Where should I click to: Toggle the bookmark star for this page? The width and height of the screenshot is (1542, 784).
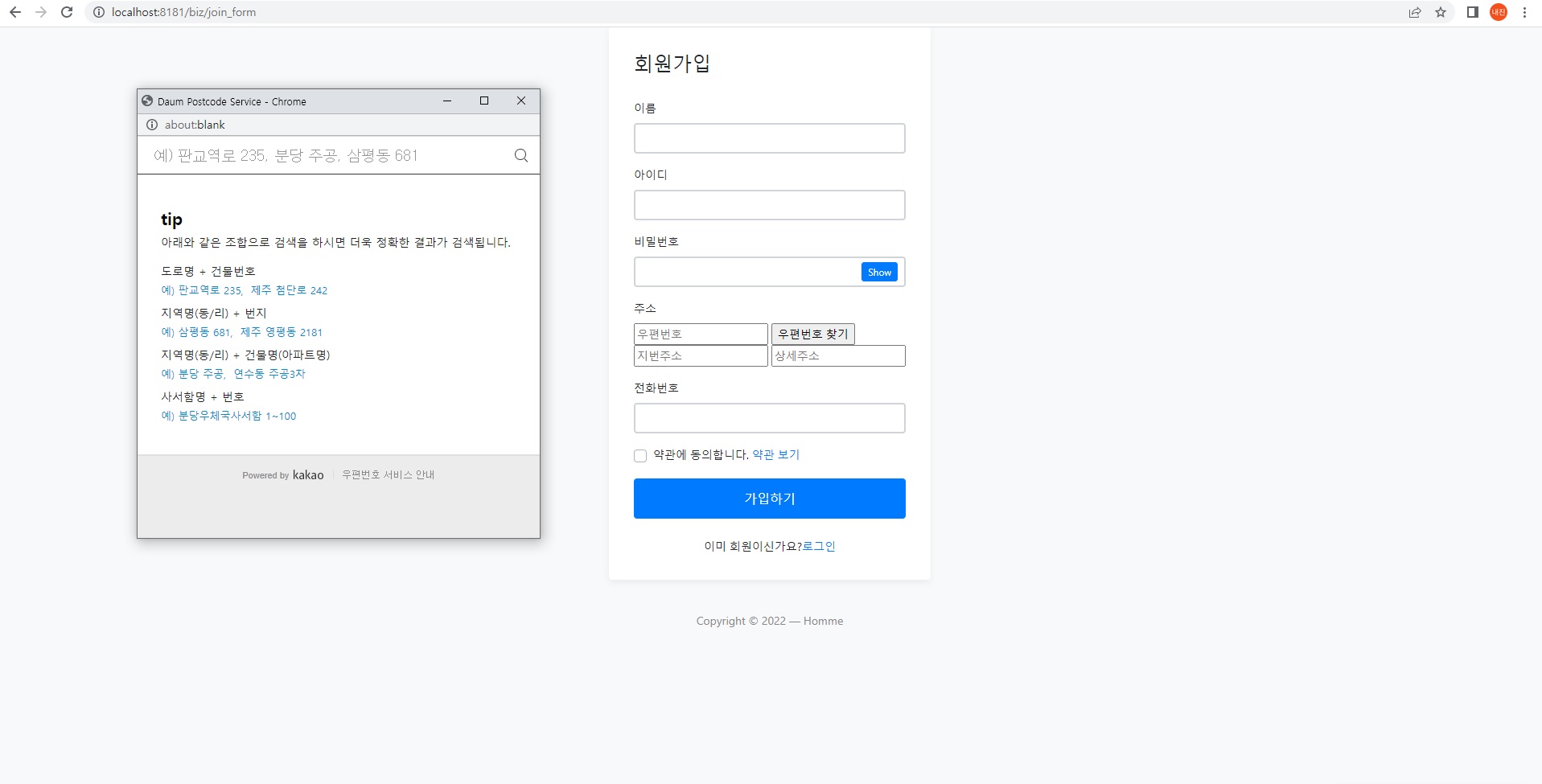tap(1441, 12)
